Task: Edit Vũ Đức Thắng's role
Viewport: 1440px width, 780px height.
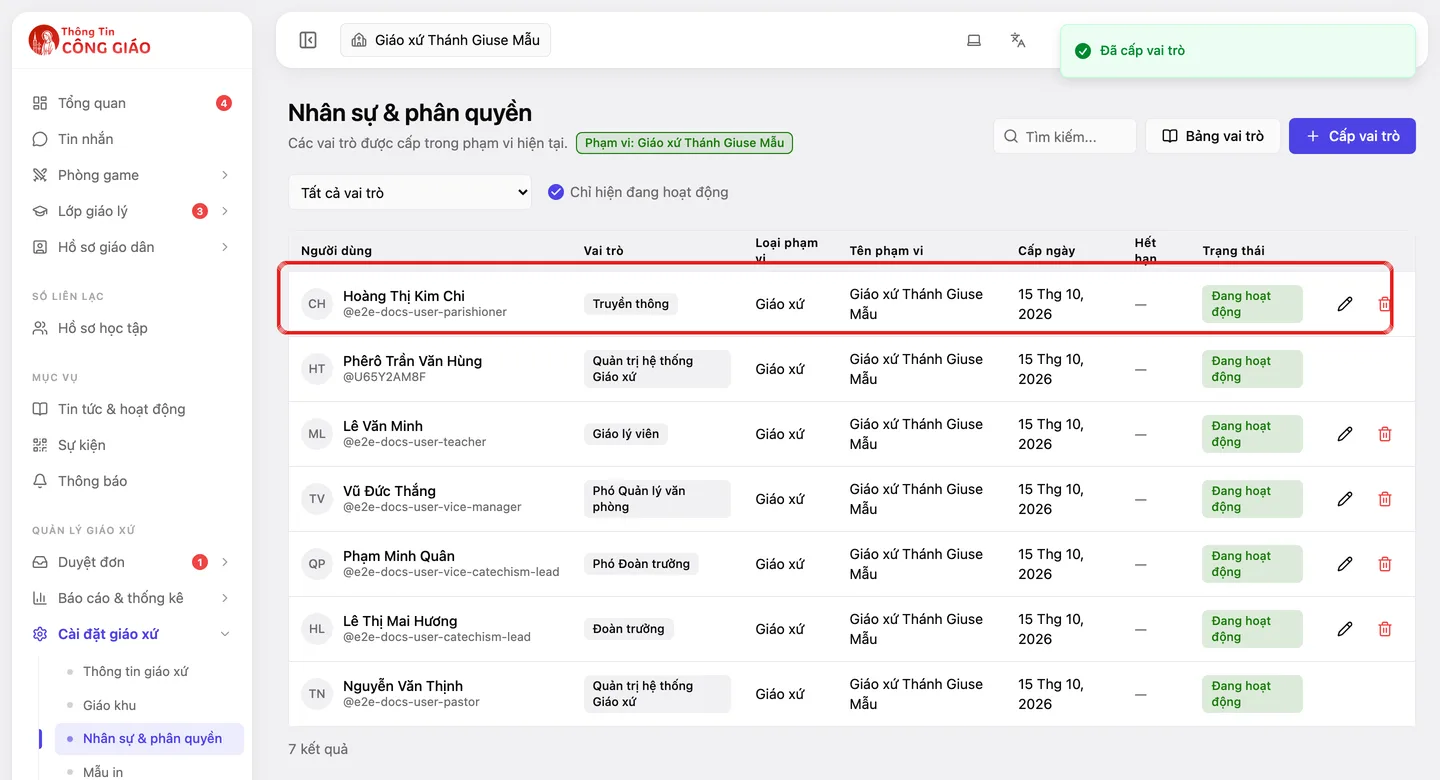Action: [x=1345, y=499]
